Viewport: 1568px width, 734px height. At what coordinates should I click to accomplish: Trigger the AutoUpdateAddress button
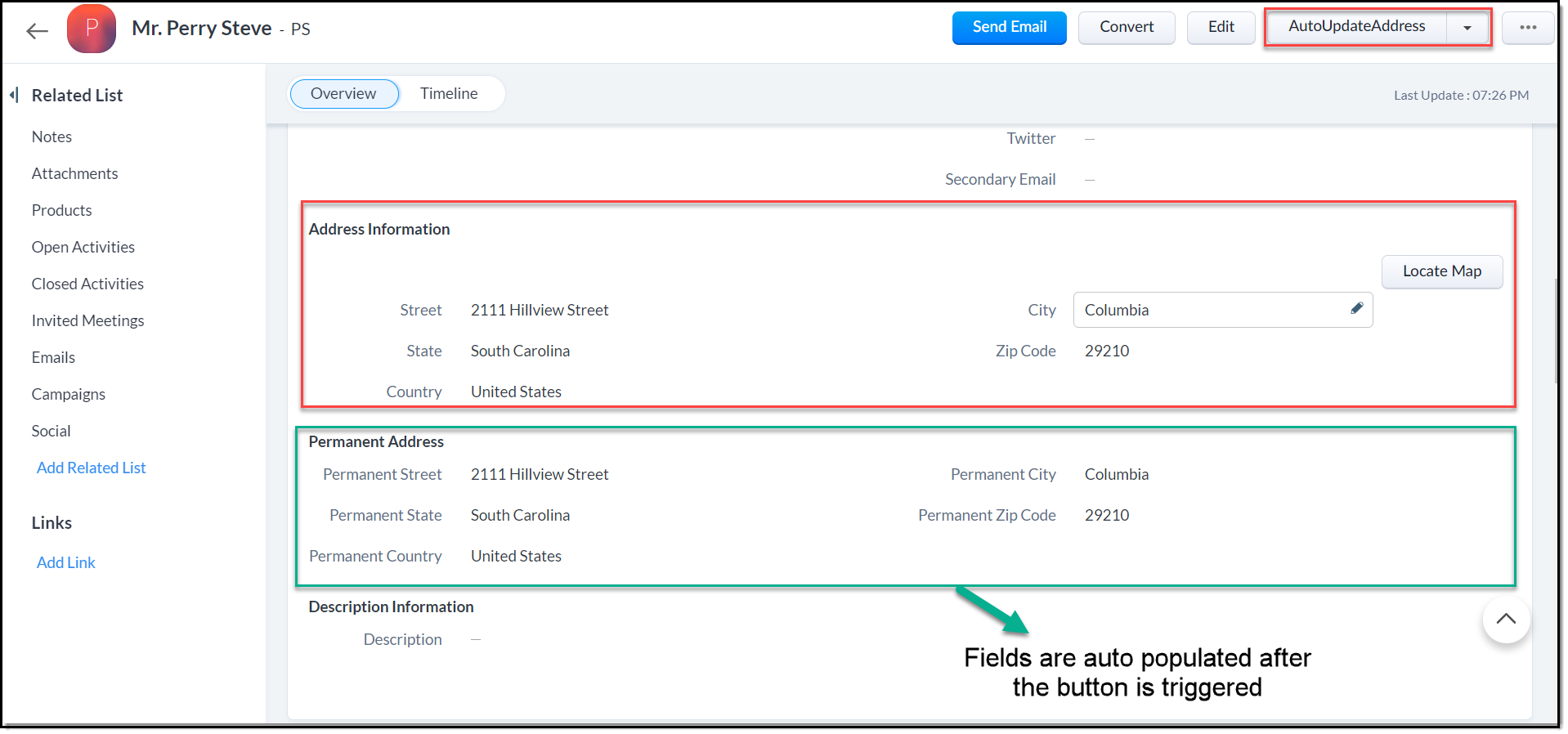1356,27
